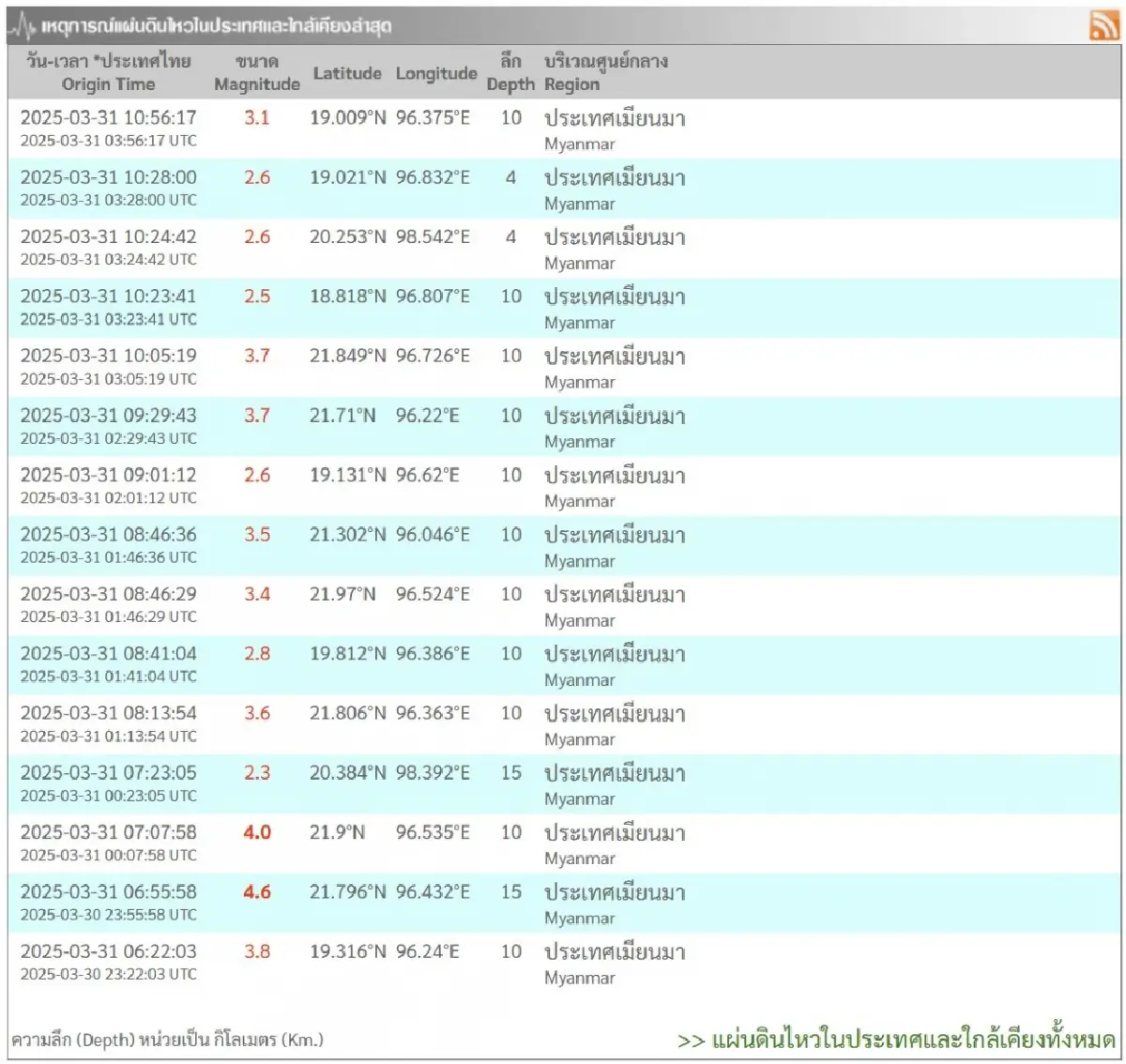Open the 2025-03-31 10:56:17 earthquake entry
Viewport: 1126px width, 1064px height.
click(x=109, y=118)
